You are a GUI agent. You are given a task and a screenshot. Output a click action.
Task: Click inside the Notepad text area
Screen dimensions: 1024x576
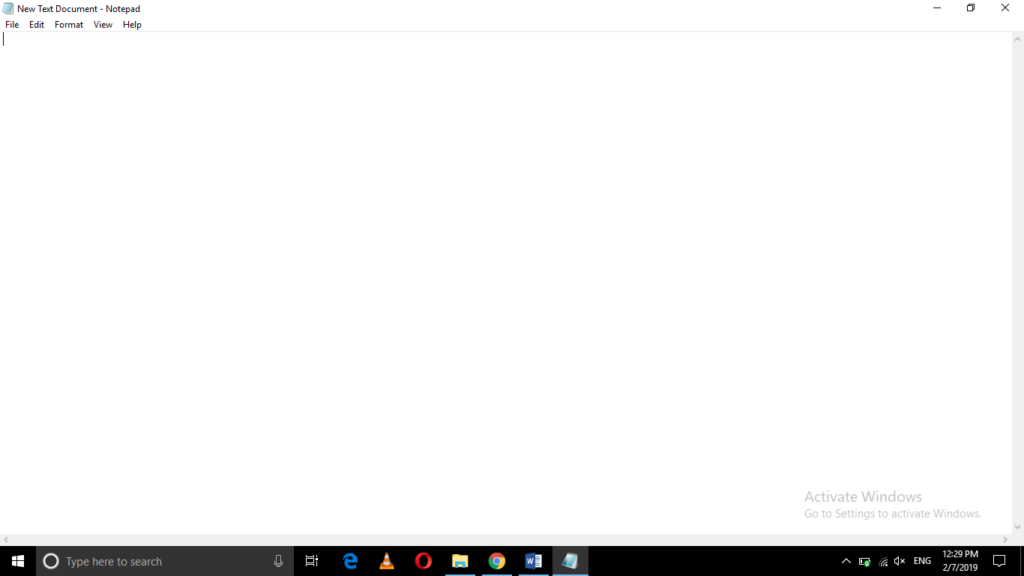(506, 283)
